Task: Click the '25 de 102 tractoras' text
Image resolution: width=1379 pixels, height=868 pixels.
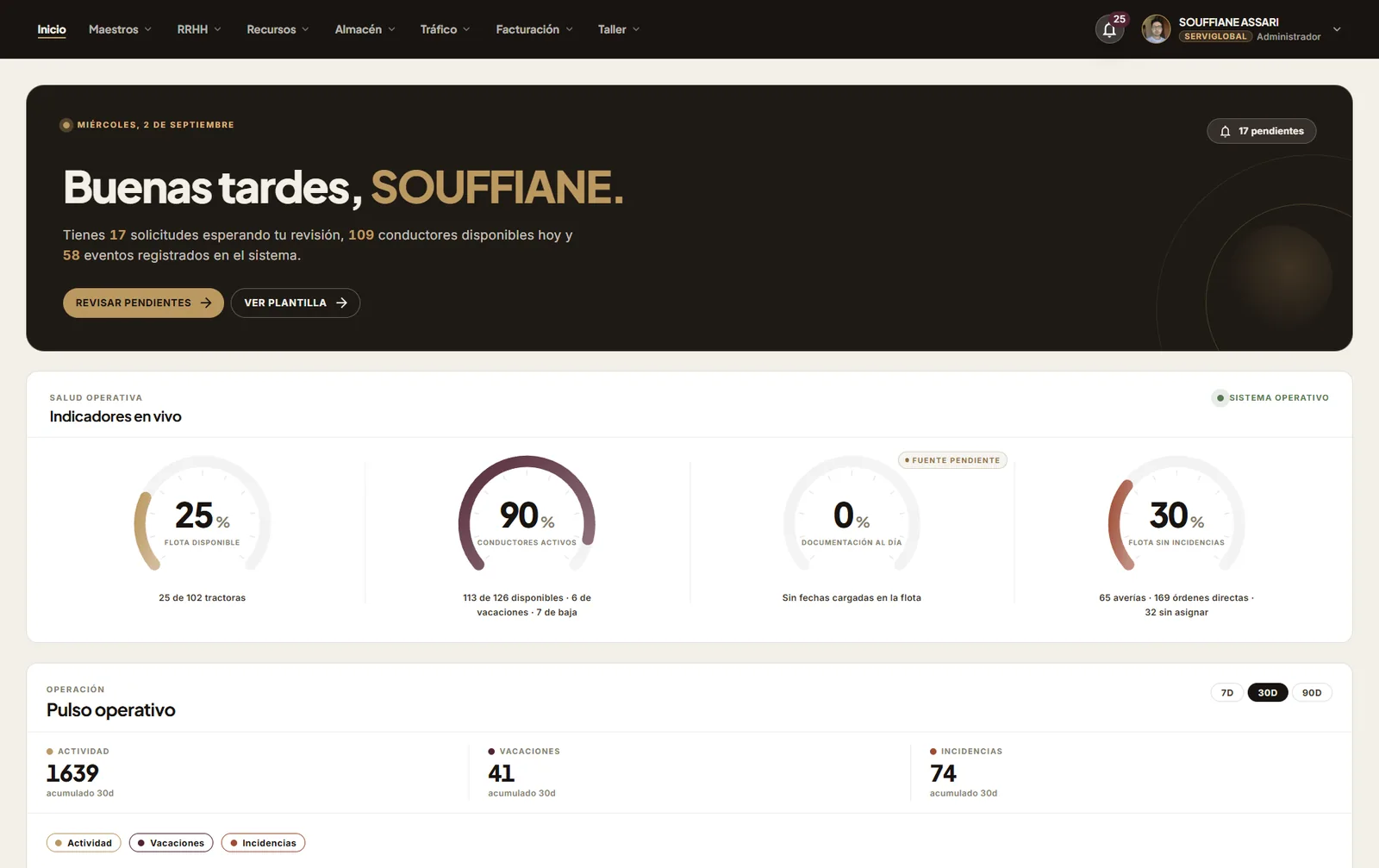Action: tap(202, 597)
